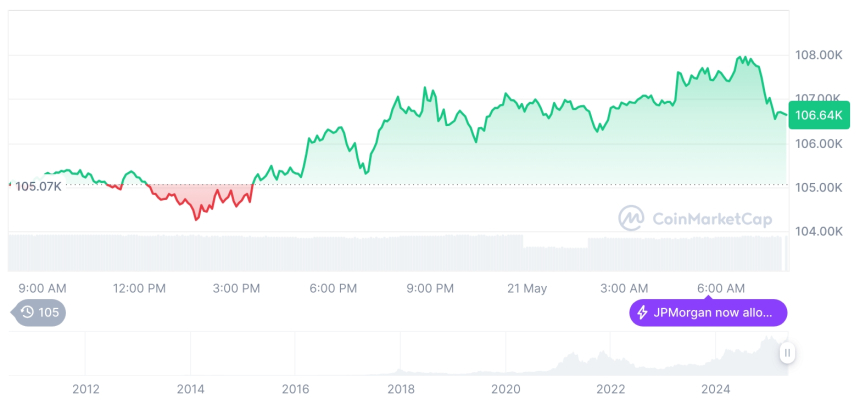This screenshot has height=401, width=860.
Task: Click the 2020 year on the range navigator
Action: [x=506, y=389]
